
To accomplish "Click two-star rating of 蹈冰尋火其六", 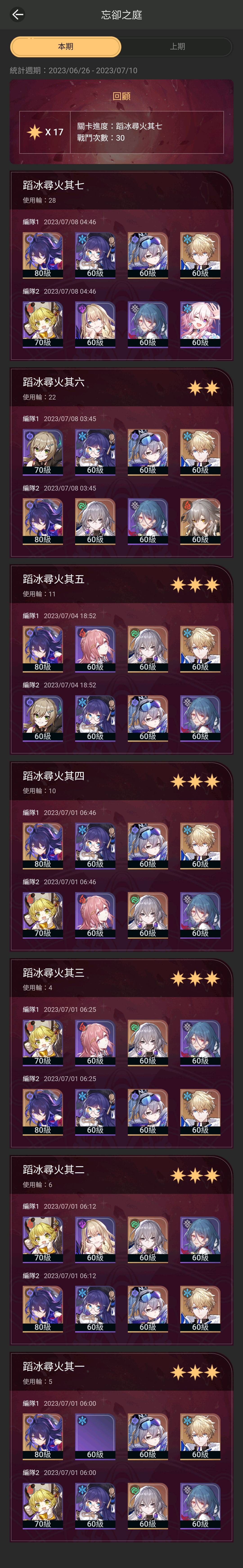I will point(203,388).
